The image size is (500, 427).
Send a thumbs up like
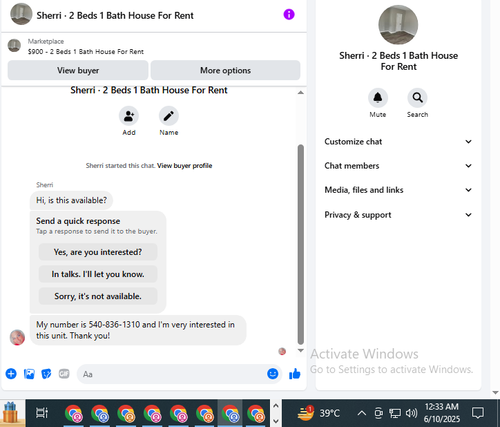(x=295, y=374)
